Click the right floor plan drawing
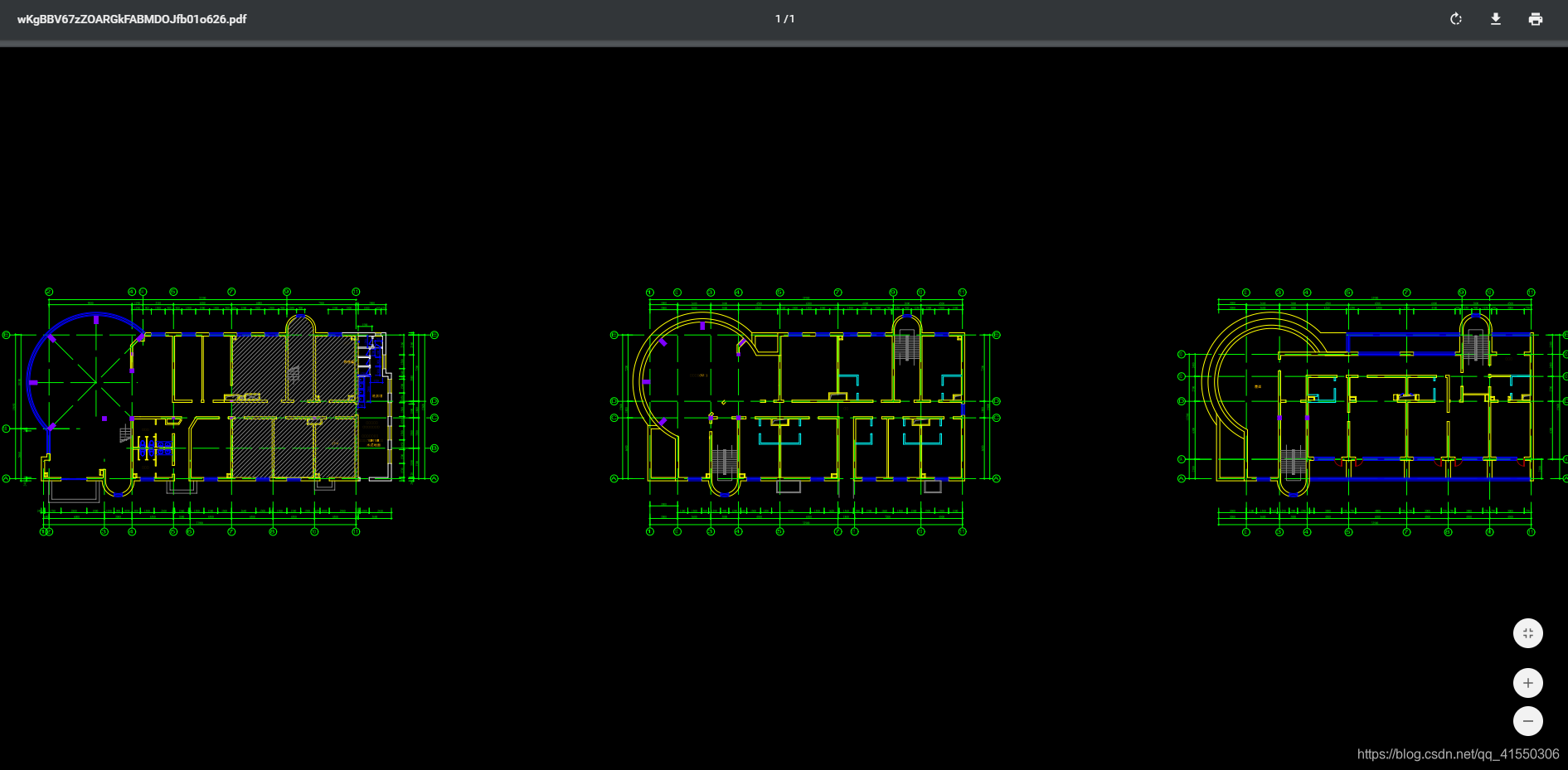The image size is (1568, 770). pos(1372,412)
